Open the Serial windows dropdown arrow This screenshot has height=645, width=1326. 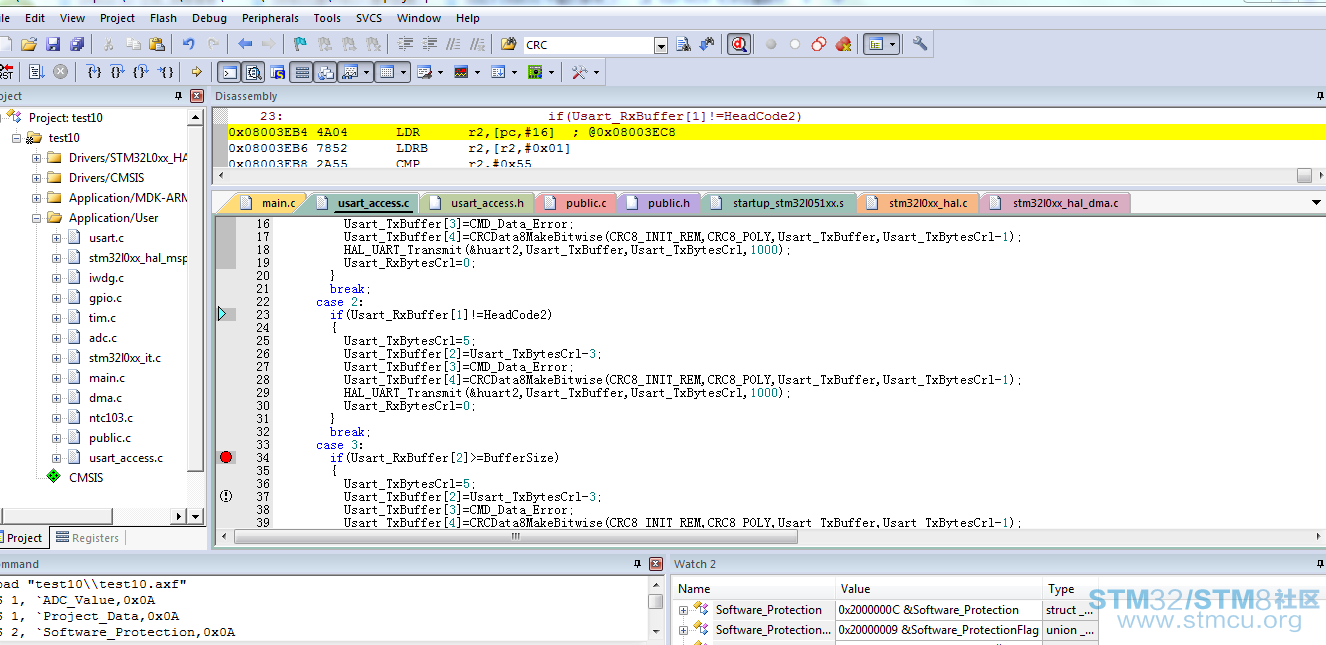pyautogui.click(x=439, y=72)
